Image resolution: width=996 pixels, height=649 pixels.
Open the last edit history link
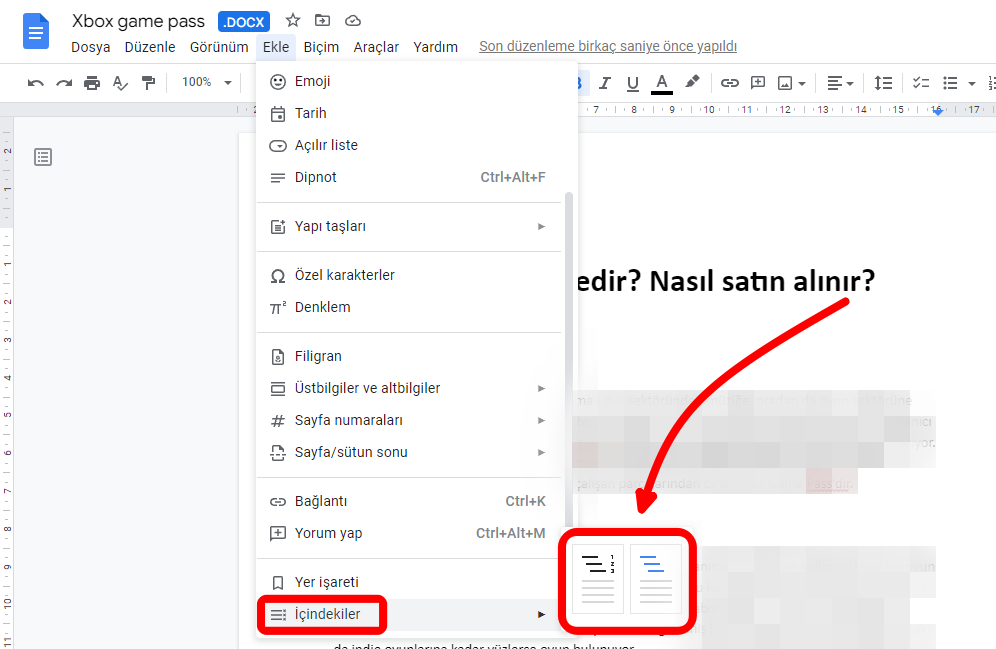(607, 47)
